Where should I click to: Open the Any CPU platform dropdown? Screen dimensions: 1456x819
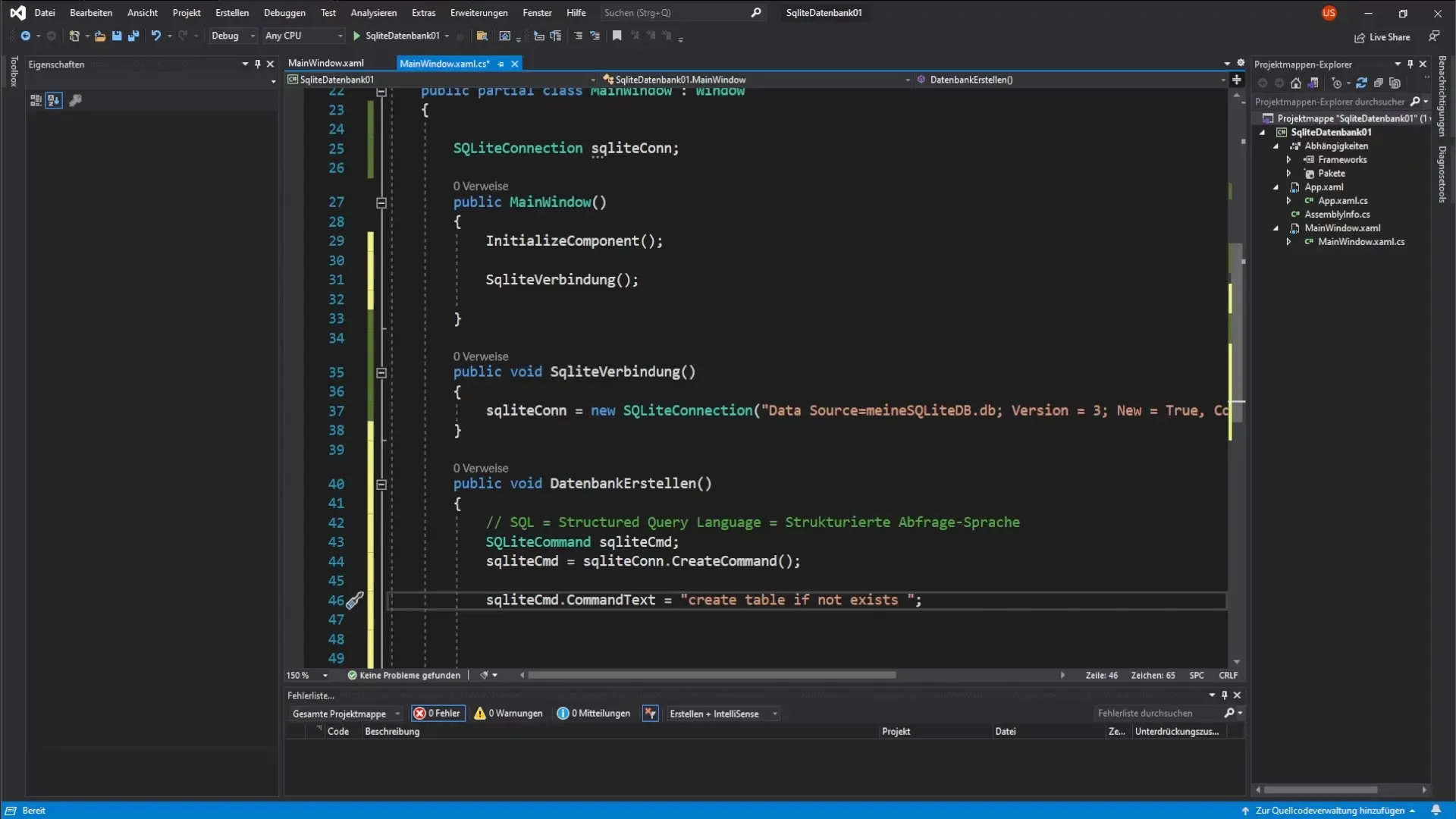tap(303, 36)
